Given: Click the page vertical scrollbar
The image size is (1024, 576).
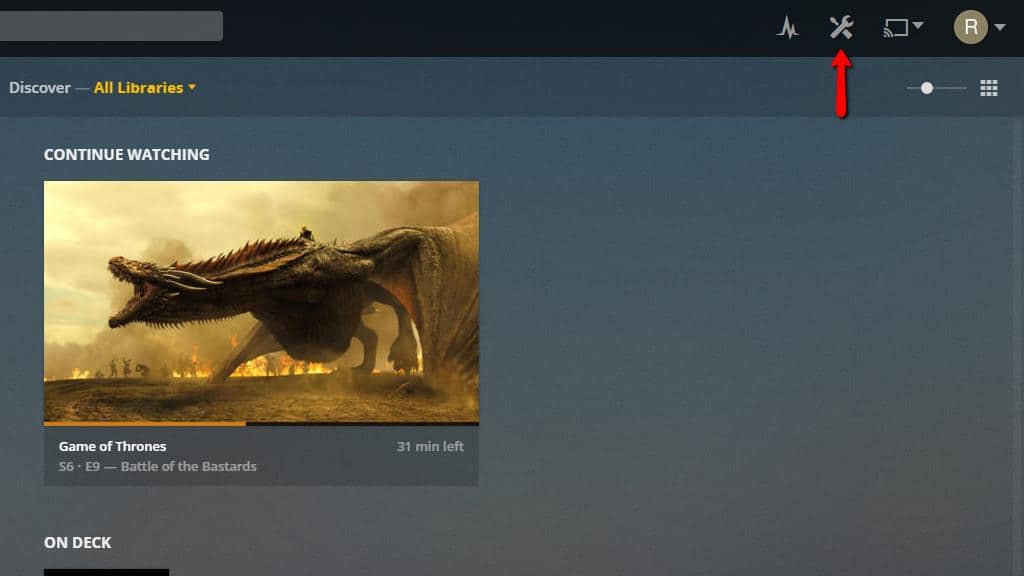Looking at the screenshot, I should coord(1019,346).
